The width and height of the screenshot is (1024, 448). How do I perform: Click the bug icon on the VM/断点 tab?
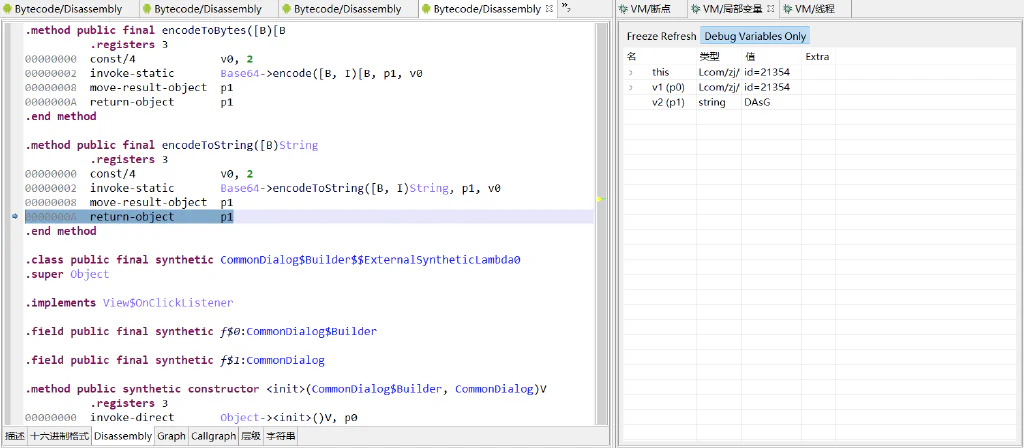click(x=624, y=9)
